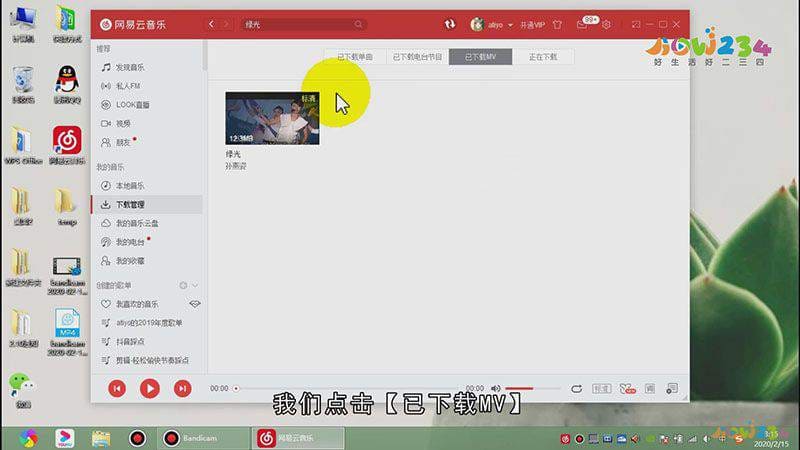Toggle the lyrics 词 icon
This screenshot has width=800, height=450.
click(x=649, y=389)
